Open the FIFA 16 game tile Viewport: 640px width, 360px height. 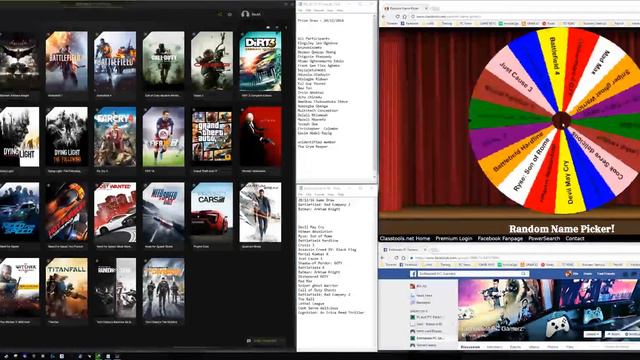point(163,137)
